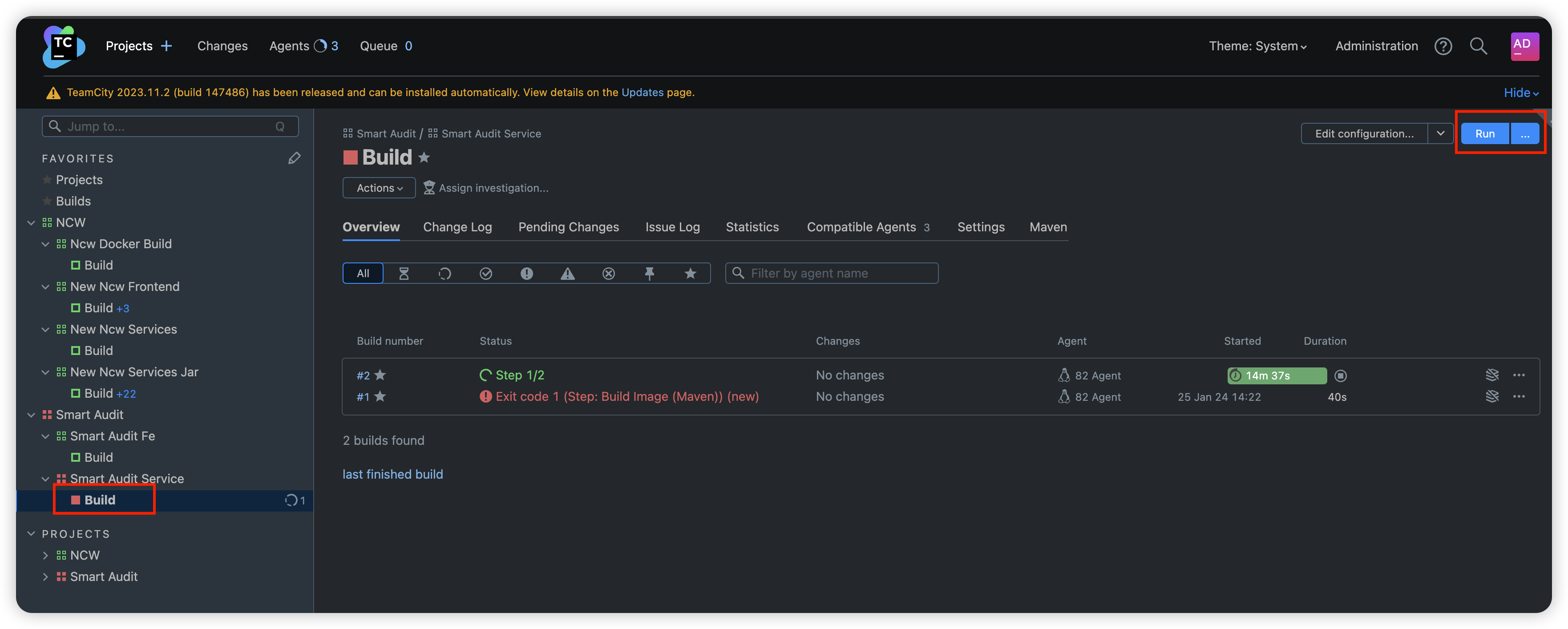Collapse the NCW favorites tree node

pos(32,223)
